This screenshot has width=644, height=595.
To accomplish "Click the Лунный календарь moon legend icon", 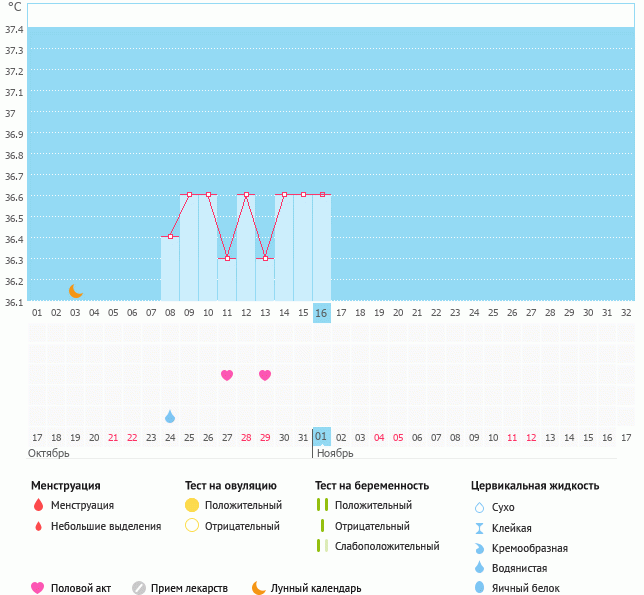I will (259, 588).
